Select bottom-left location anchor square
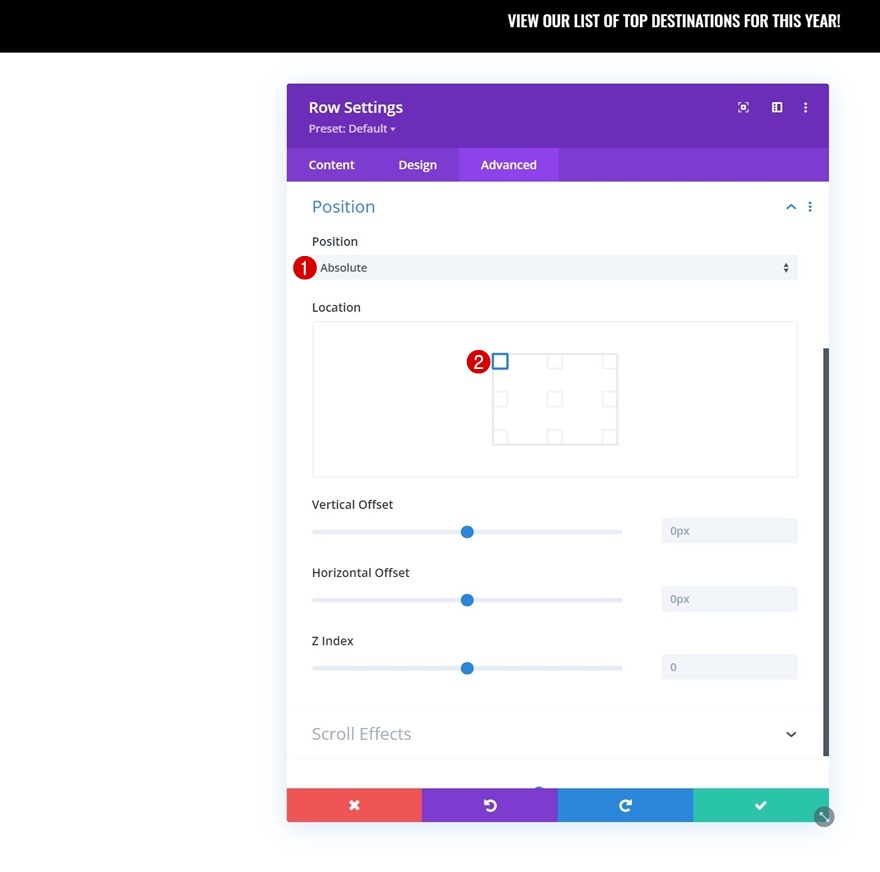The image size is (880, 872). tap(500, 437)
